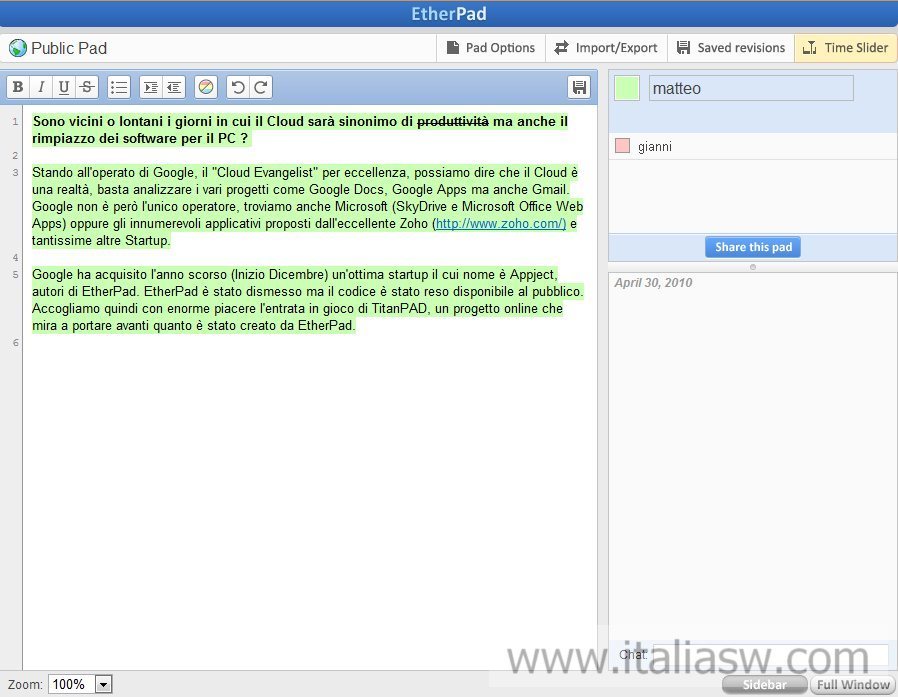The height and width of the screenshot is (697, 898).
Task: Grab the chat panel resize handle dot
Action: coord(753,267)
